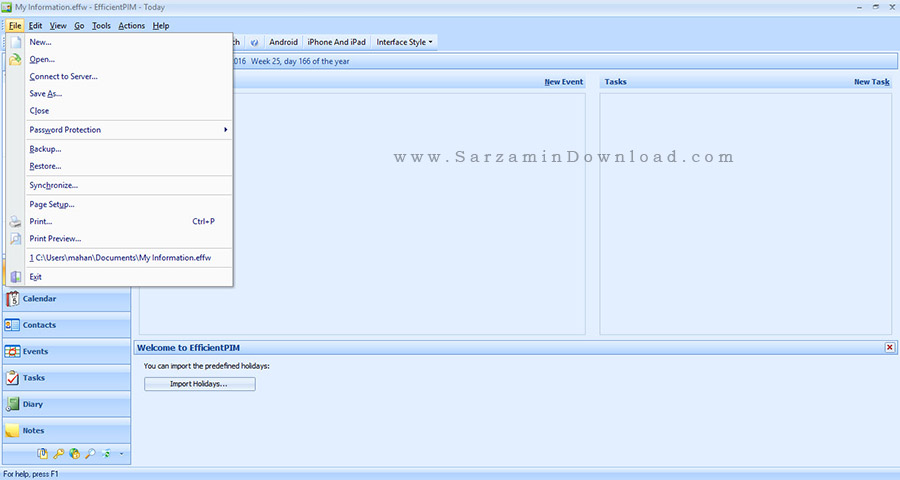Click the Events icon in sidebar
The width and height of the screenshot is (900, 480).
point(12,351)
